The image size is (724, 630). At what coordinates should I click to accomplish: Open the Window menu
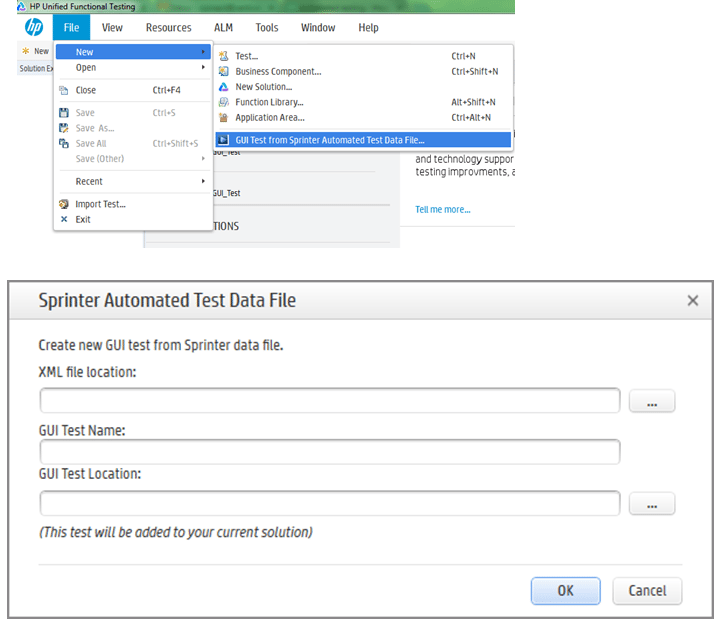[318, 28]
